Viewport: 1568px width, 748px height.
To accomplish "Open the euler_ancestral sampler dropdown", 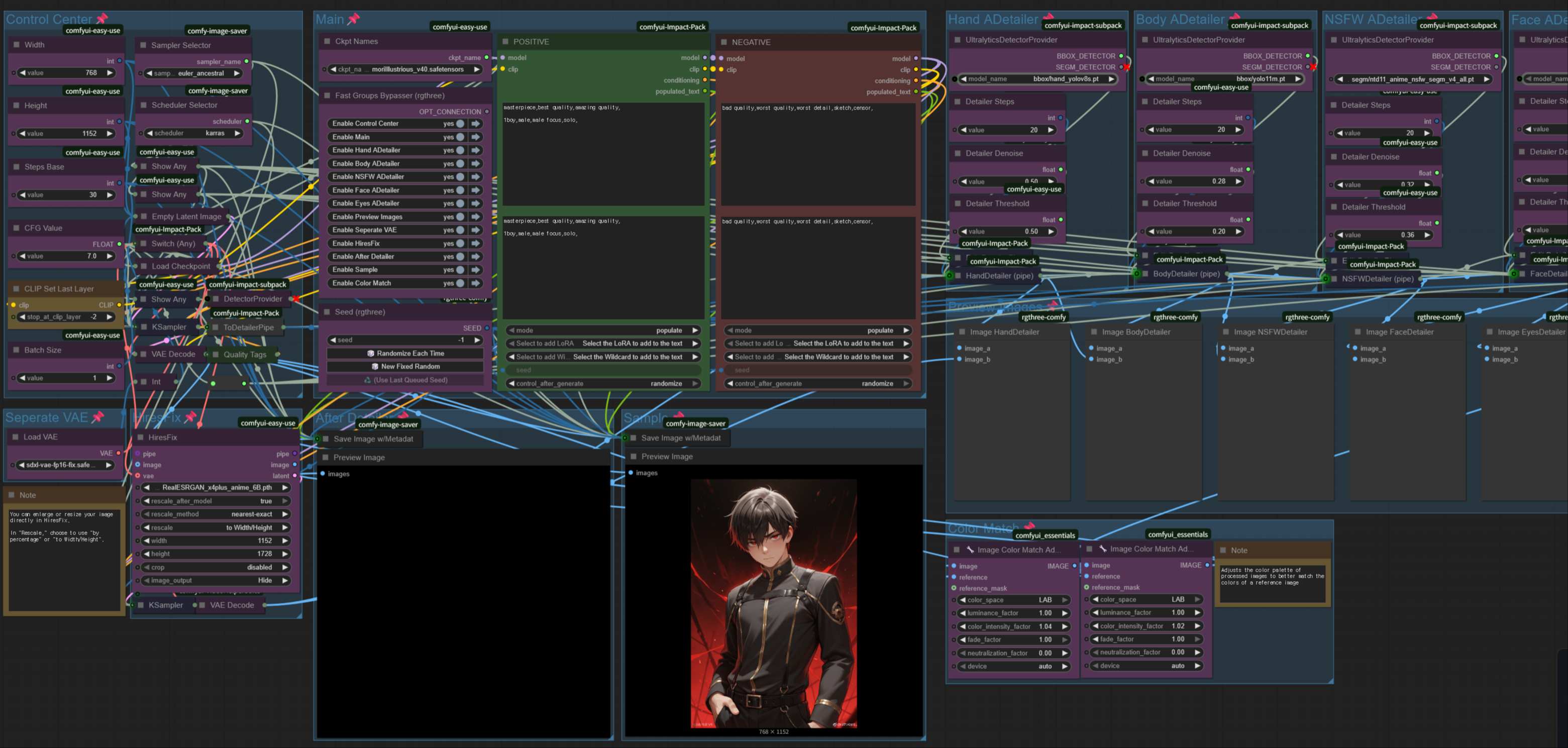I will 193,73.
